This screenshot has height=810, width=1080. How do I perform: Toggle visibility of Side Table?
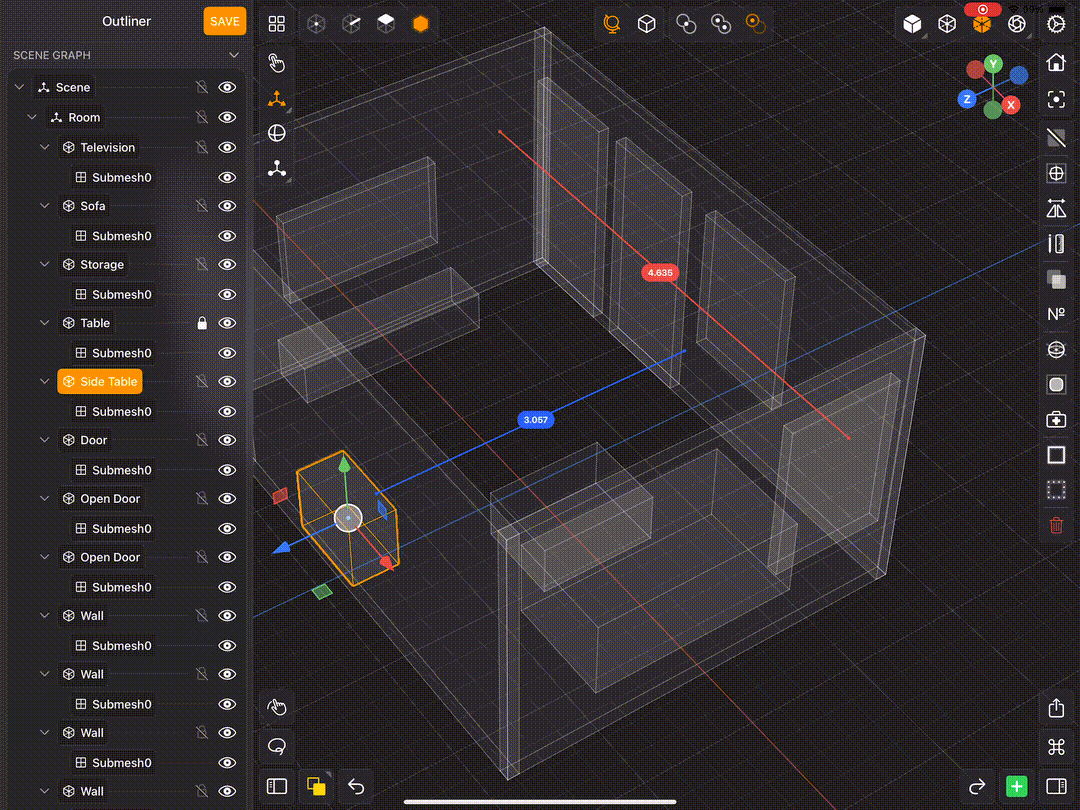coord(227,382)
